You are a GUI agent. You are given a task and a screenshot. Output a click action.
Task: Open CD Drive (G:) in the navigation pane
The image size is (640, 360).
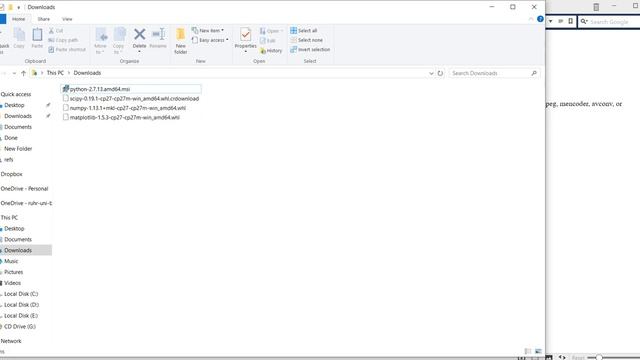[20, 326]
